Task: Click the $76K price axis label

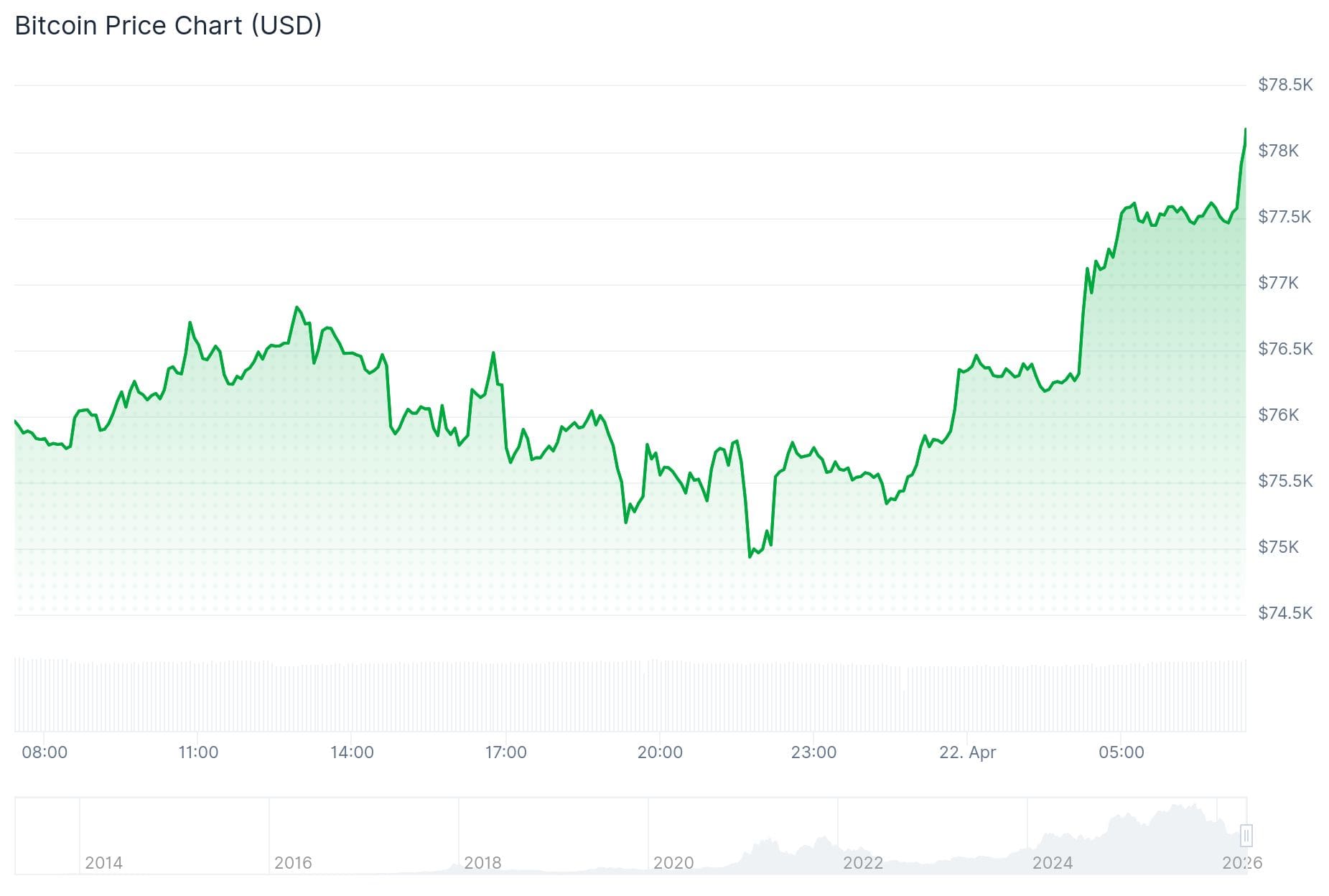Action: [1278, 415]
